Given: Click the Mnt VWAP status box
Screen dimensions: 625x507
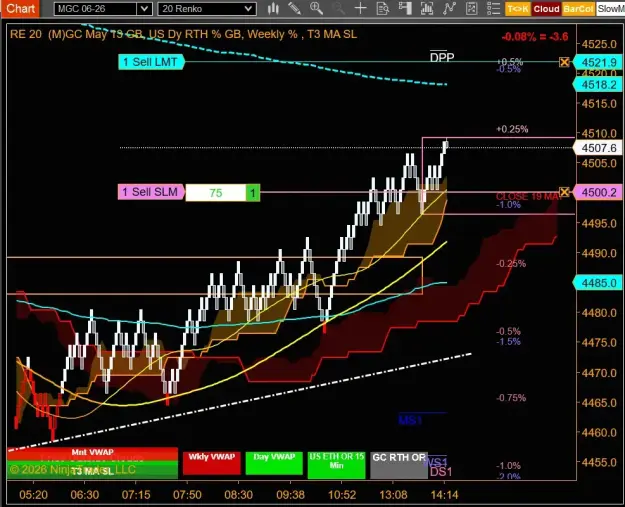Looking at the screenshot, I should tap(92, 452).
